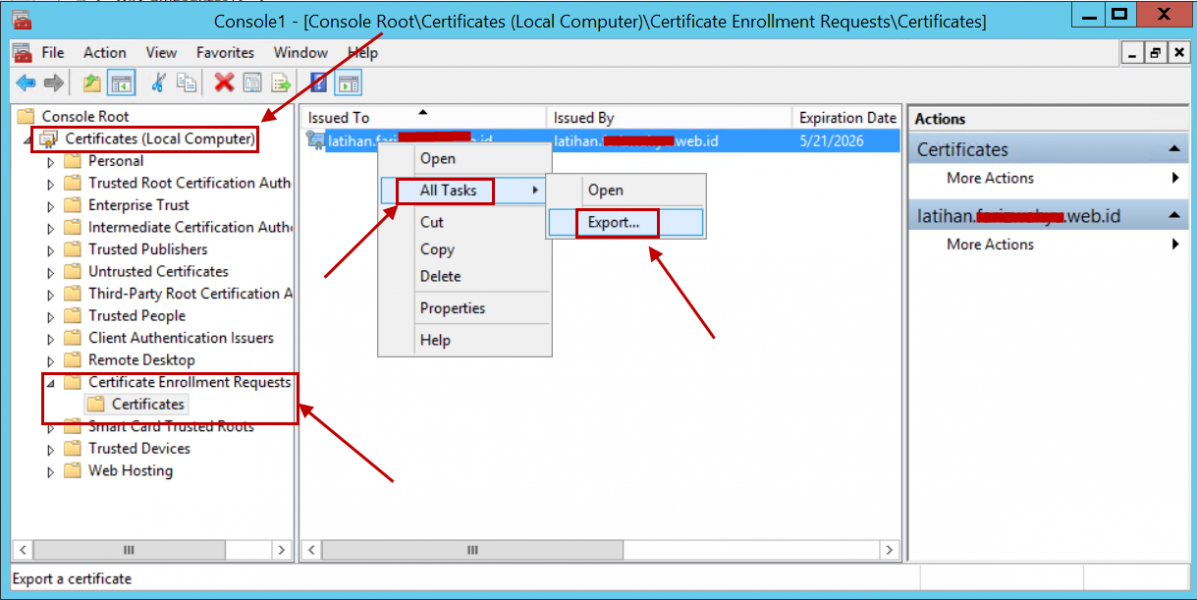Click the Export List toolbar icon
The height and width of the screenshot is (600, 1197).
tap(281, 83)
